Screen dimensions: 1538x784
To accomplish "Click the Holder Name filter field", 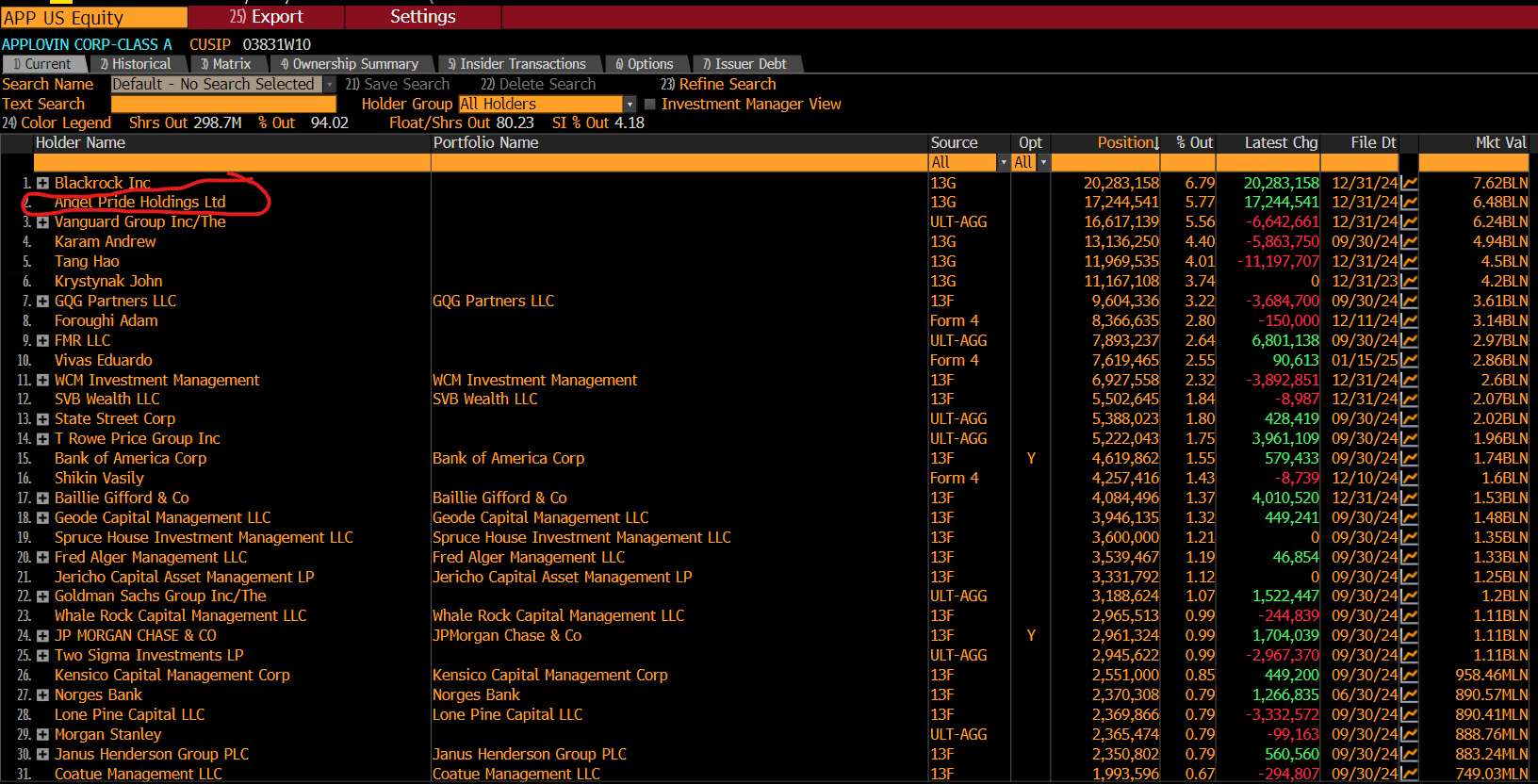I will (x=232, y=163).
